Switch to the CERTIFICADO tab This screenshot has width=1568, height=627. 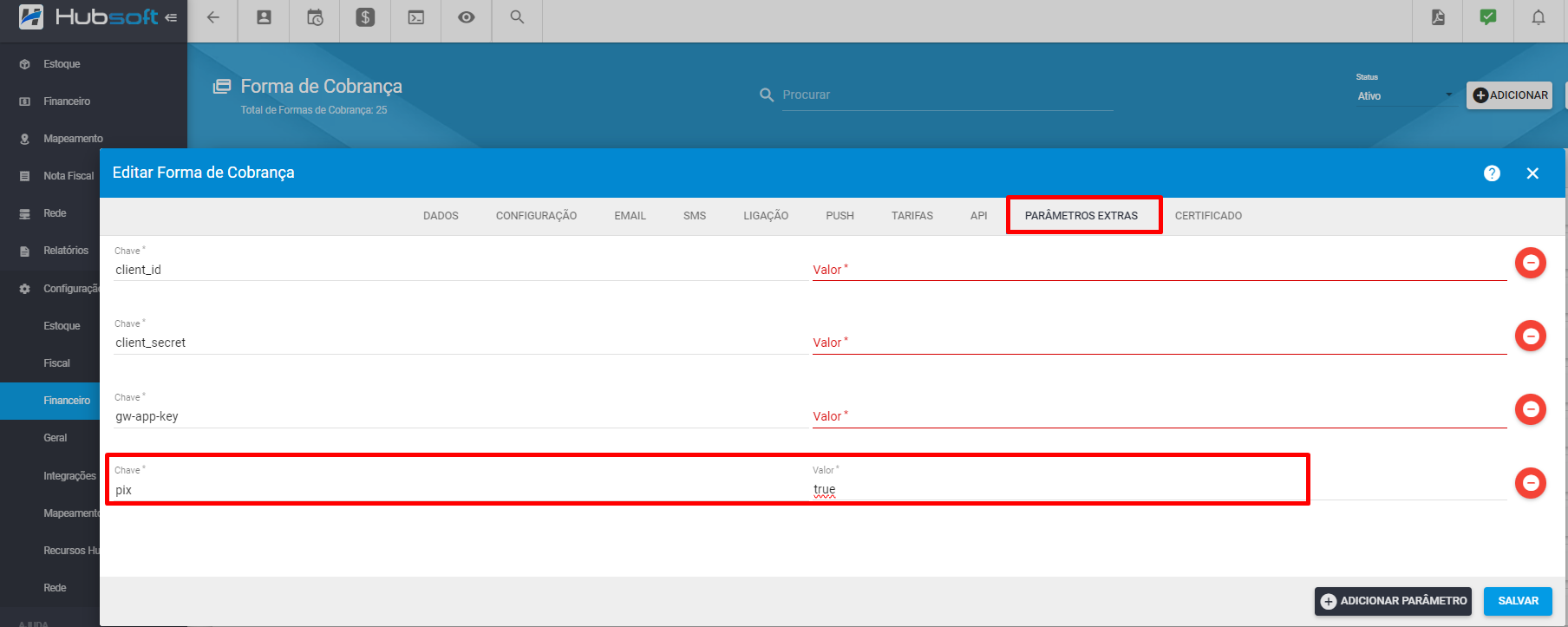1208,216
